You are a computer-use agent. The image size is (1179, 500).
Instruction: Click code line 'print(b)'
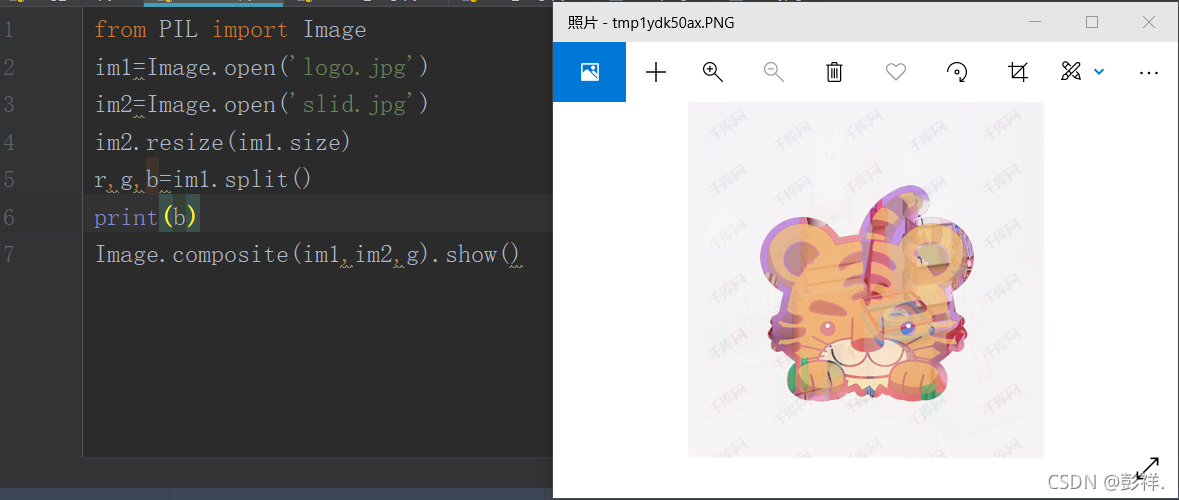[x=146, y=217]
